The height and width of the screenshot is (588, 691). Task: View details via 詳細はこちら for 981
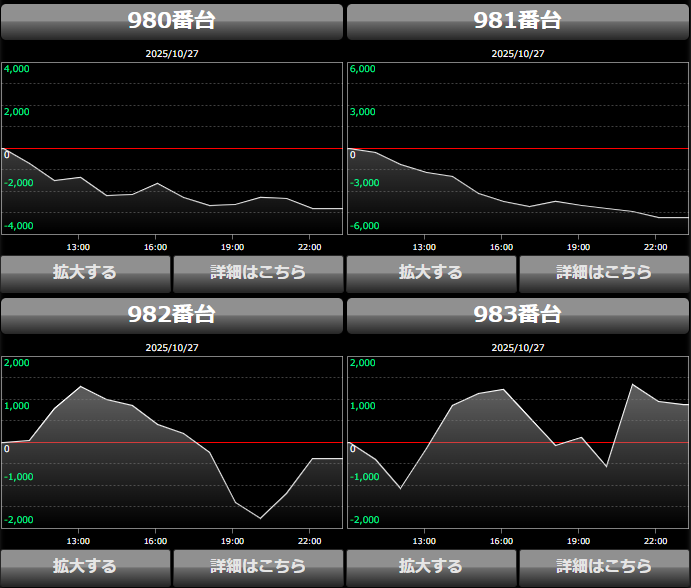pos(604,272)
